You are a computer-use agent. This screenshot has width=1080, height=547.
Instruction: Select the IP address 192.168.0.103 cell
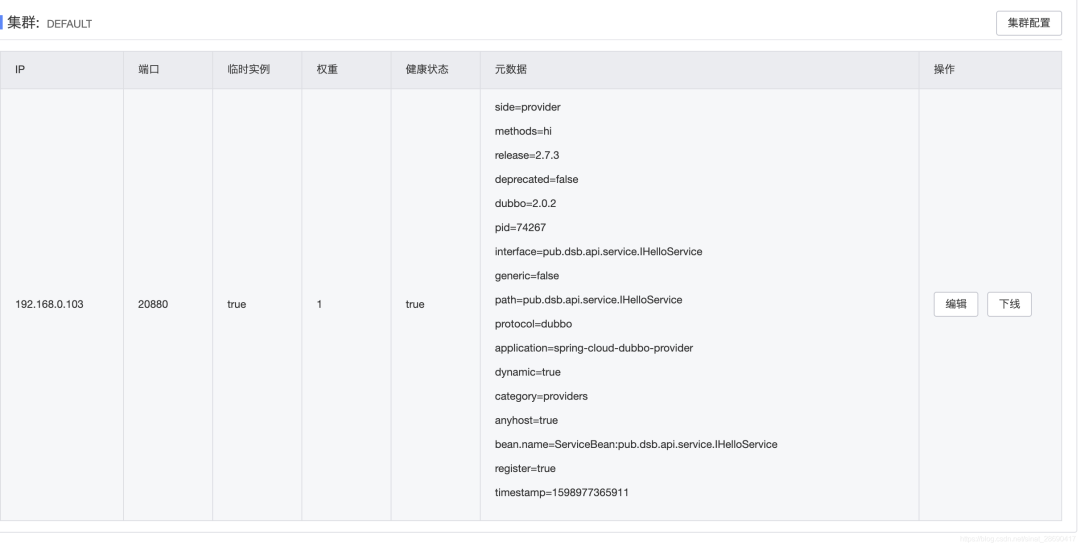tap(50, 305)
